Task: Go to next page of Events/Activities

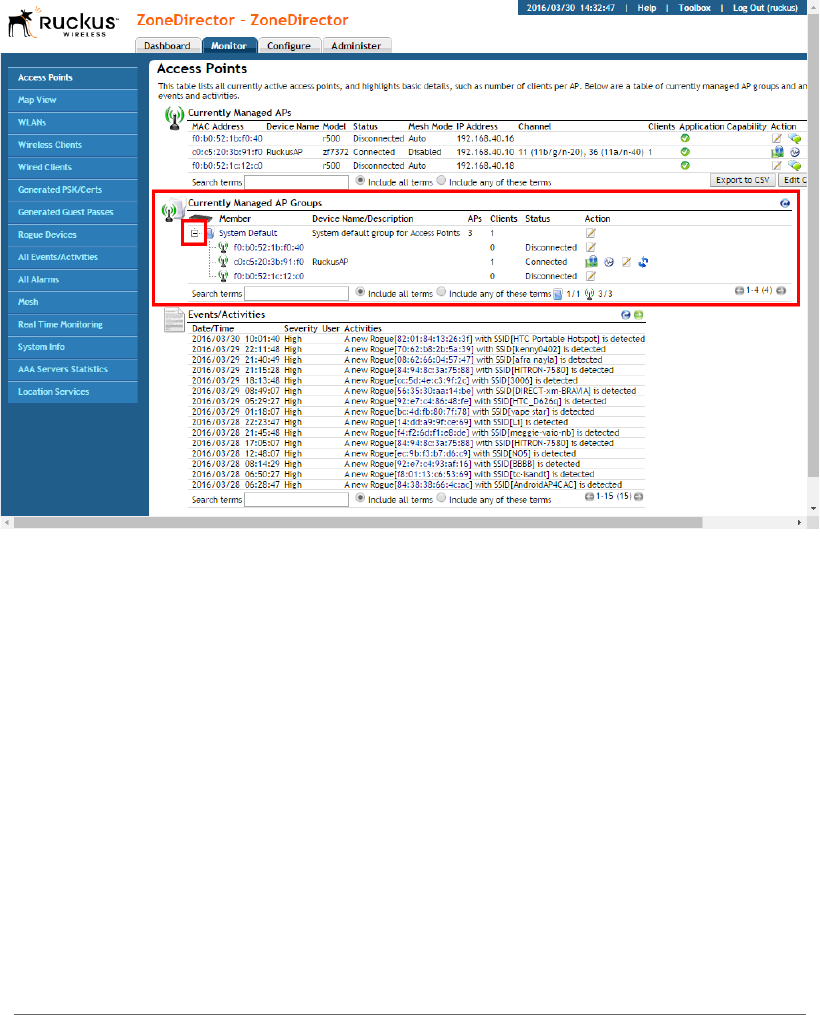Action: (639, 496)
